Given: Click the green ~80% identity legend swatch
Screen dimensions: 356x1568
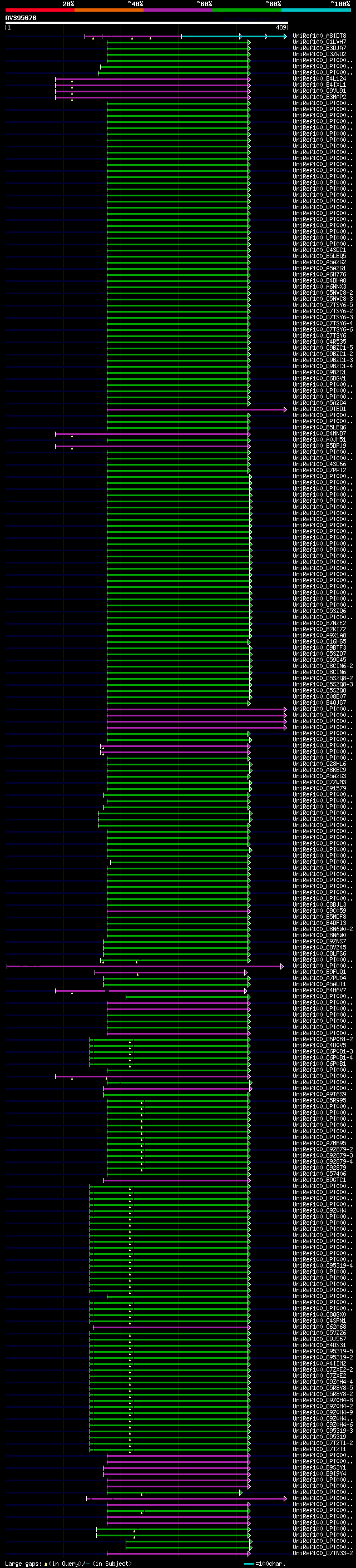Looking at the screenshot, I should tap(247, 10).
